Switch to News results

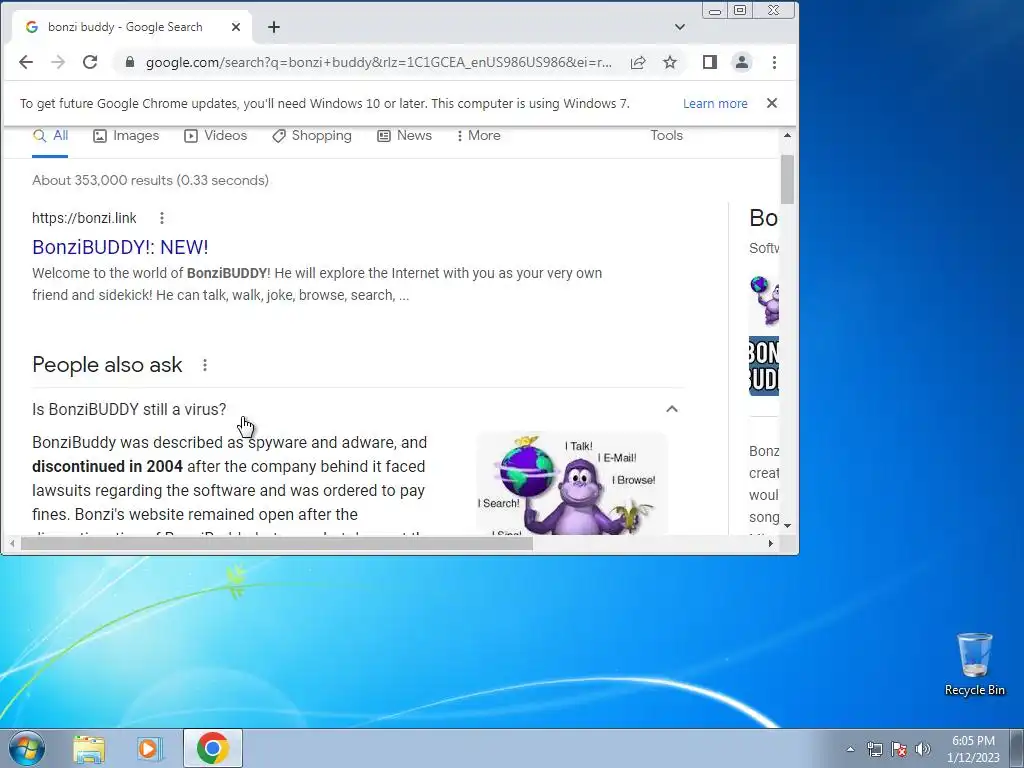404,136
